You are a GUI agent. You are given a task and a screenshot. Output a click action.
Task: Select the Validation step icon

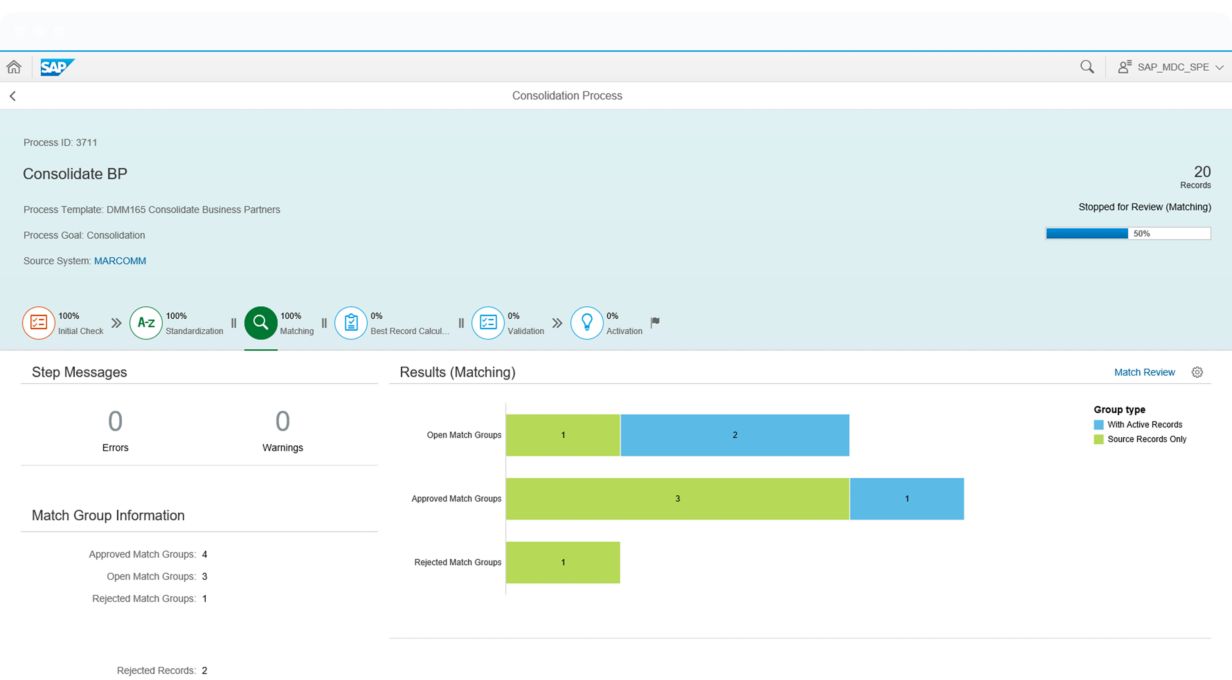487,323
